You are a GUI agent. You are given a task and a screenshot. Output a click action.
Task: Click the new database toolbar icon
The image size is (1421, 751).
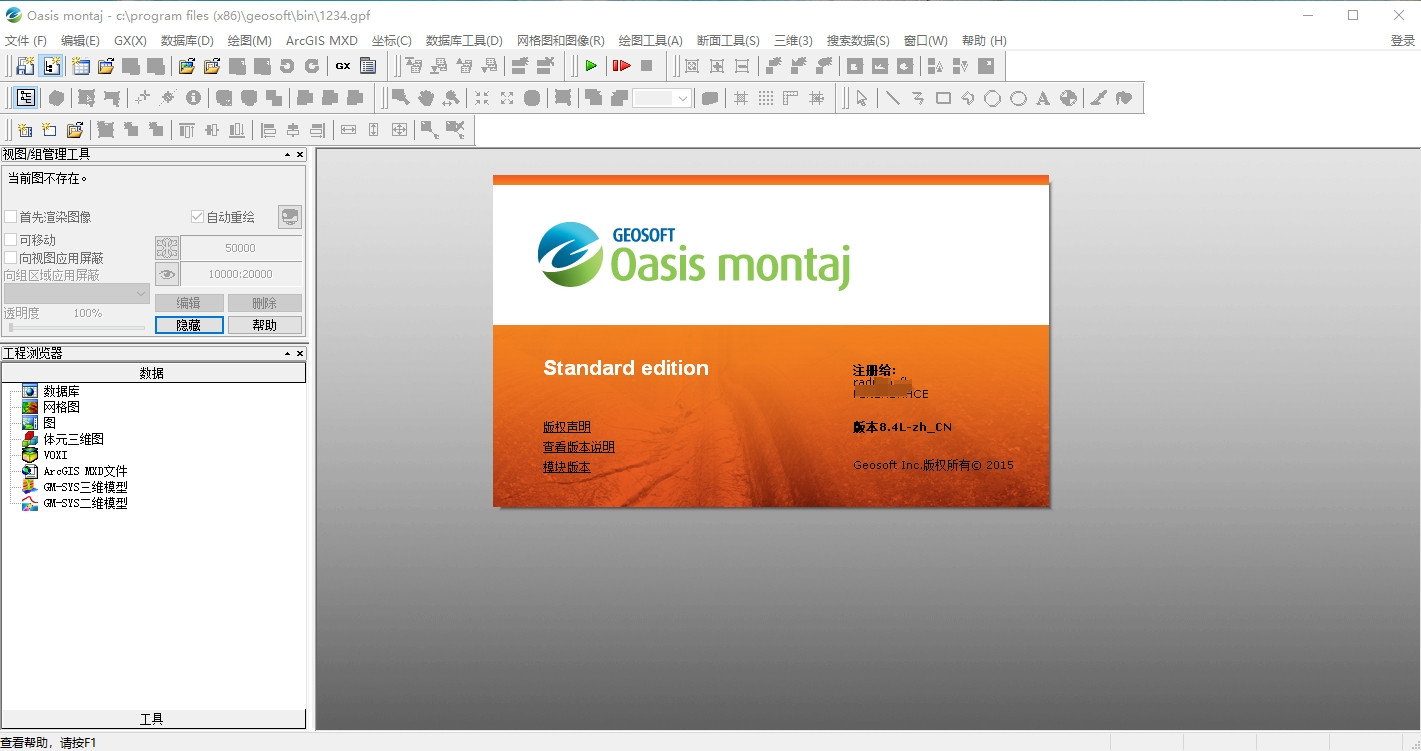pos(81,66)
